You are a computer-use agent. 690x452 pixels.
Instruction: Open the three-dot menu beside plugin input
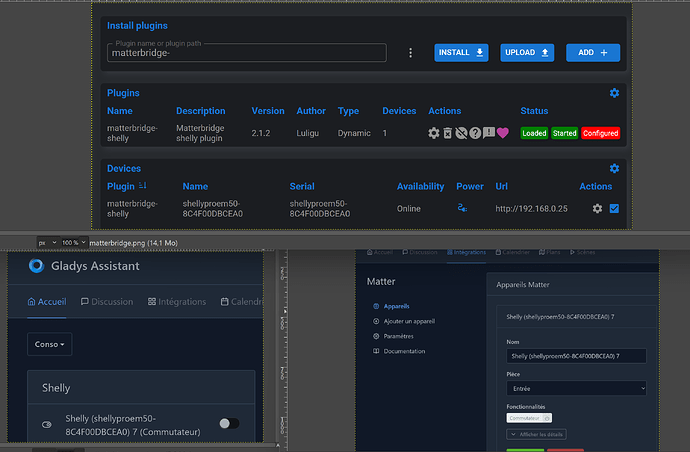point(410,53)
